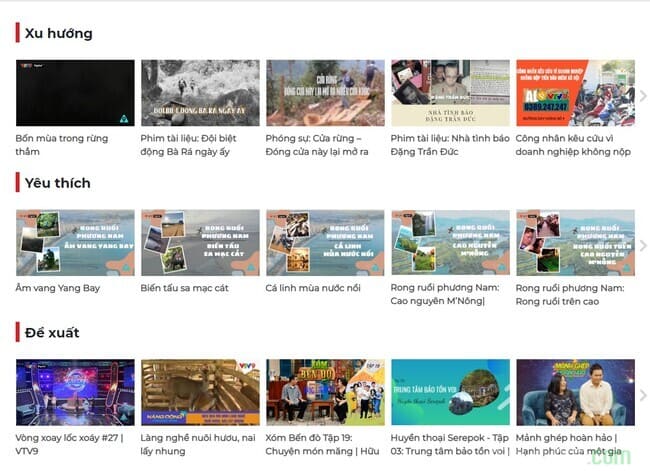Screen dimensions: 650x471
Task: Open Công nhân kêu cứu video thumbnail
Action: (x=575, y=93)
